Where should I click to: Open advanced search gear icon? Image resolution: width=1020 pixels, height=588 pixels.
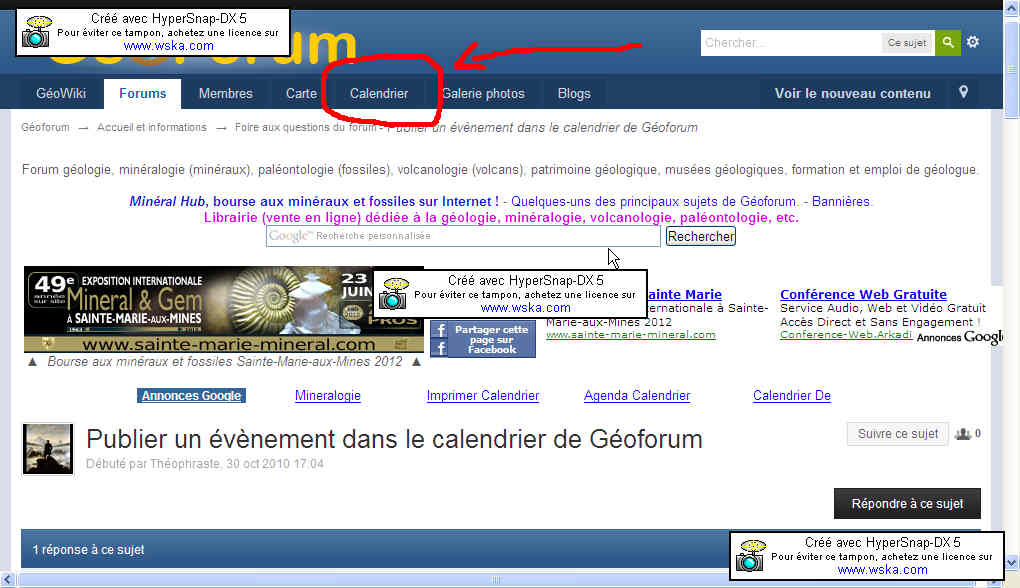point(973,43)
